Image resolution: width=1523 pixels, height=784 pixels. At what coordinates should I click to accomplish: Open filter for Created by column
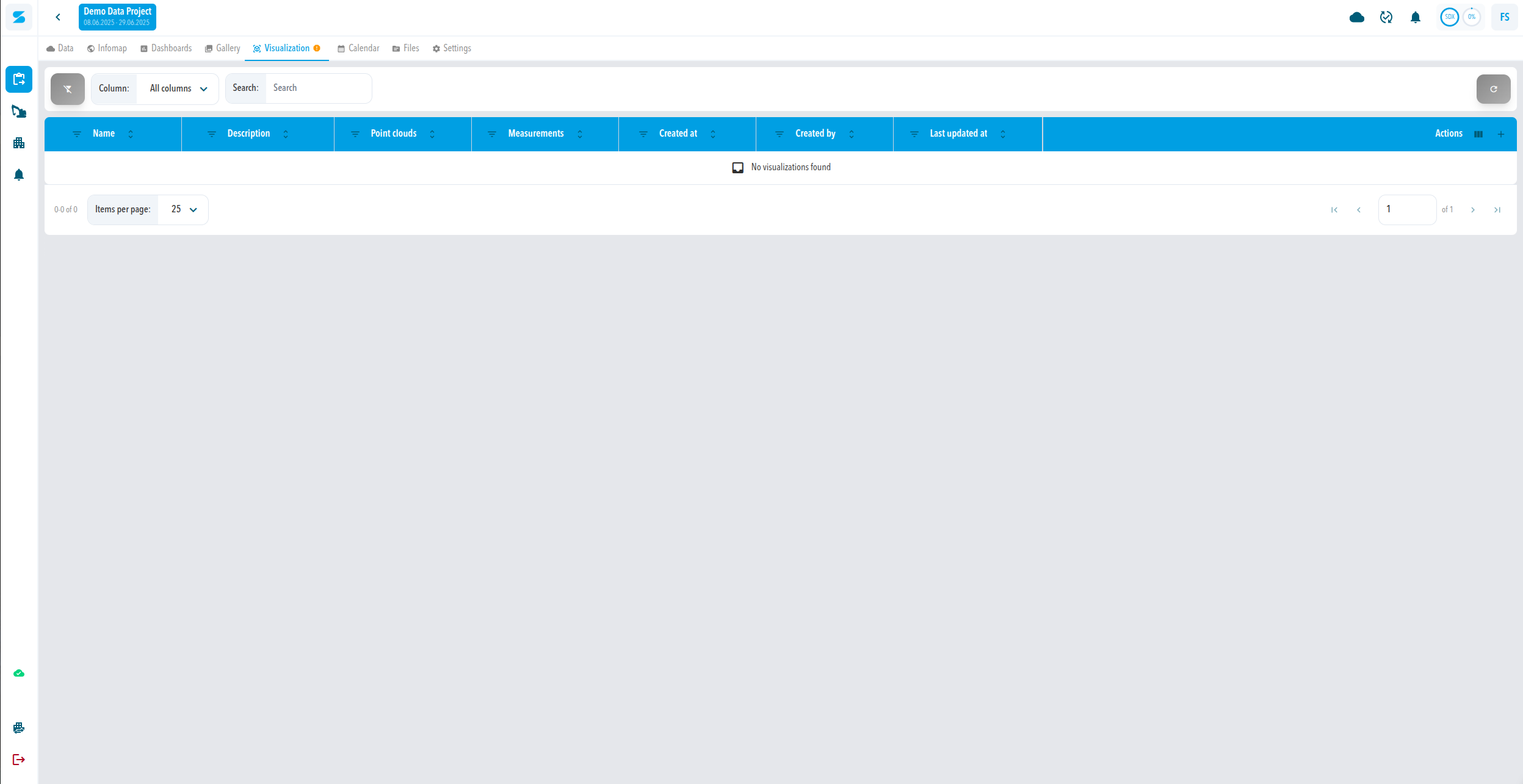(780, 134)
